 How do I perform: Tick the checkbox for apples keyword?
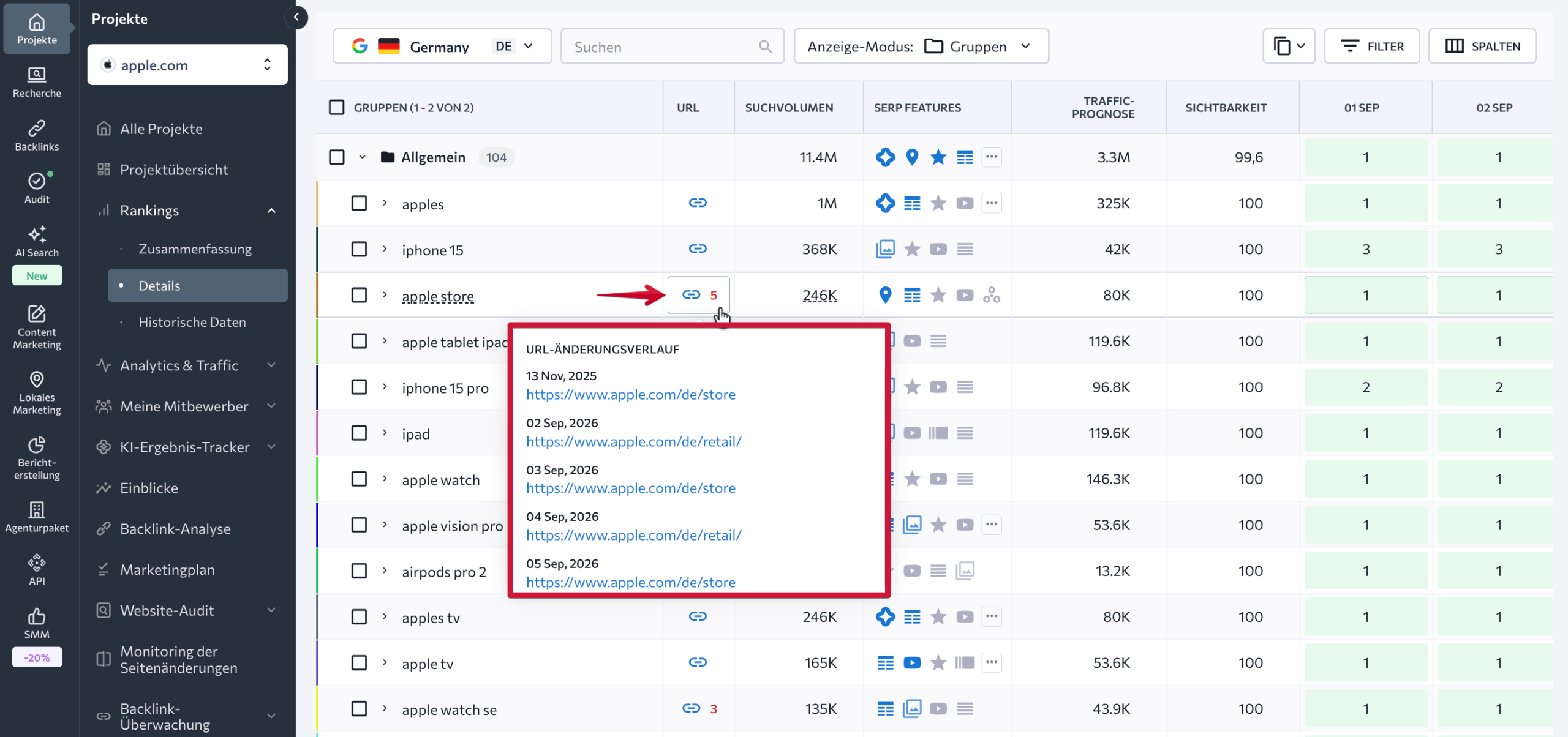coord(359,203)
